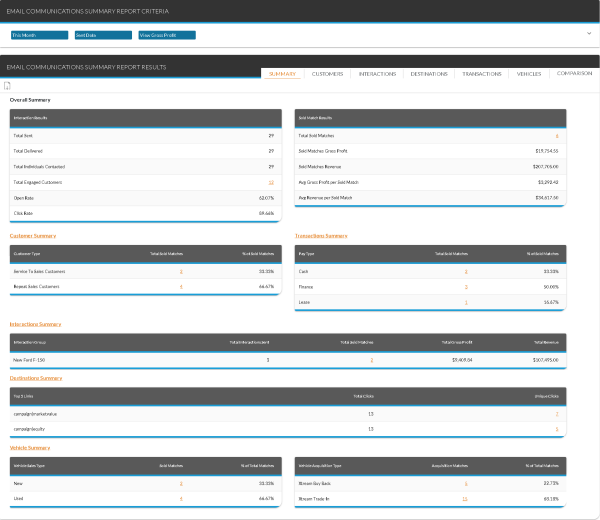This screenshot has width=600, height=520.
Task: Open the Sold Date filter
Action: 102,35
